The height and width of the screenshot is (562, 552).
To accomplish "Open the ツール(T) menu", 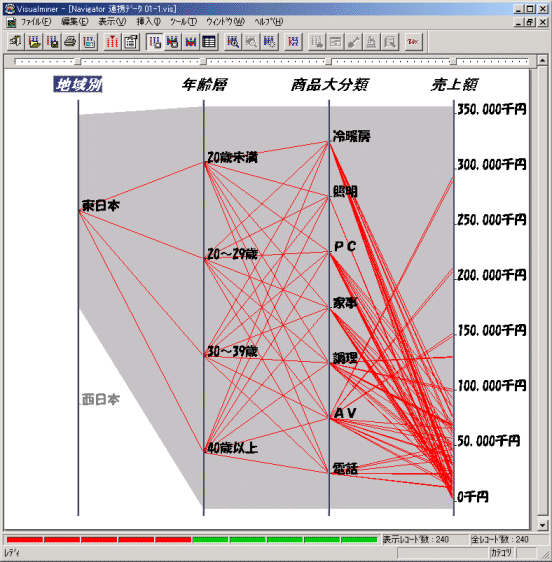I will (x=183, y=22).
